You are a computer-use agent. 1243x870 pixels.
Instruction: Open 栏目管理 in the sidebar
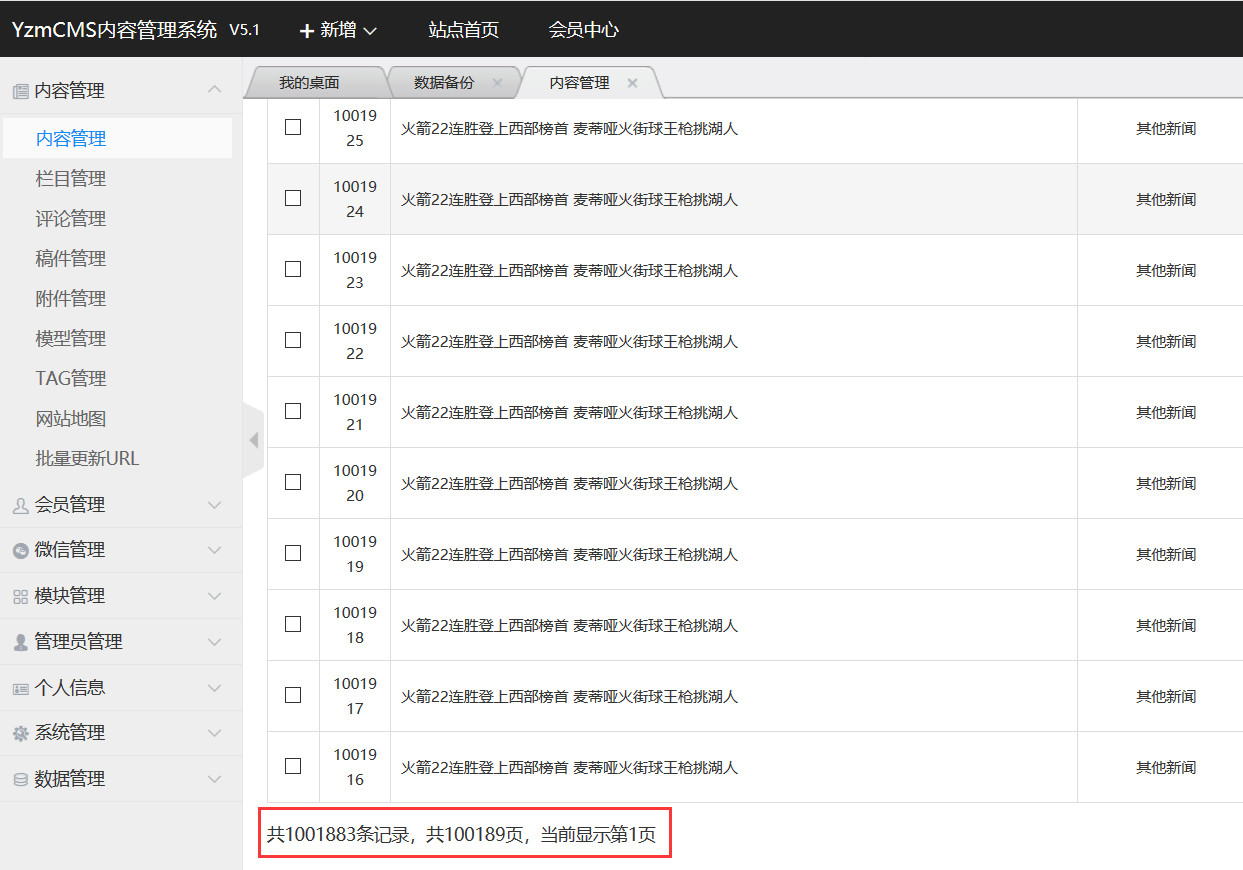tap(70, 179)
